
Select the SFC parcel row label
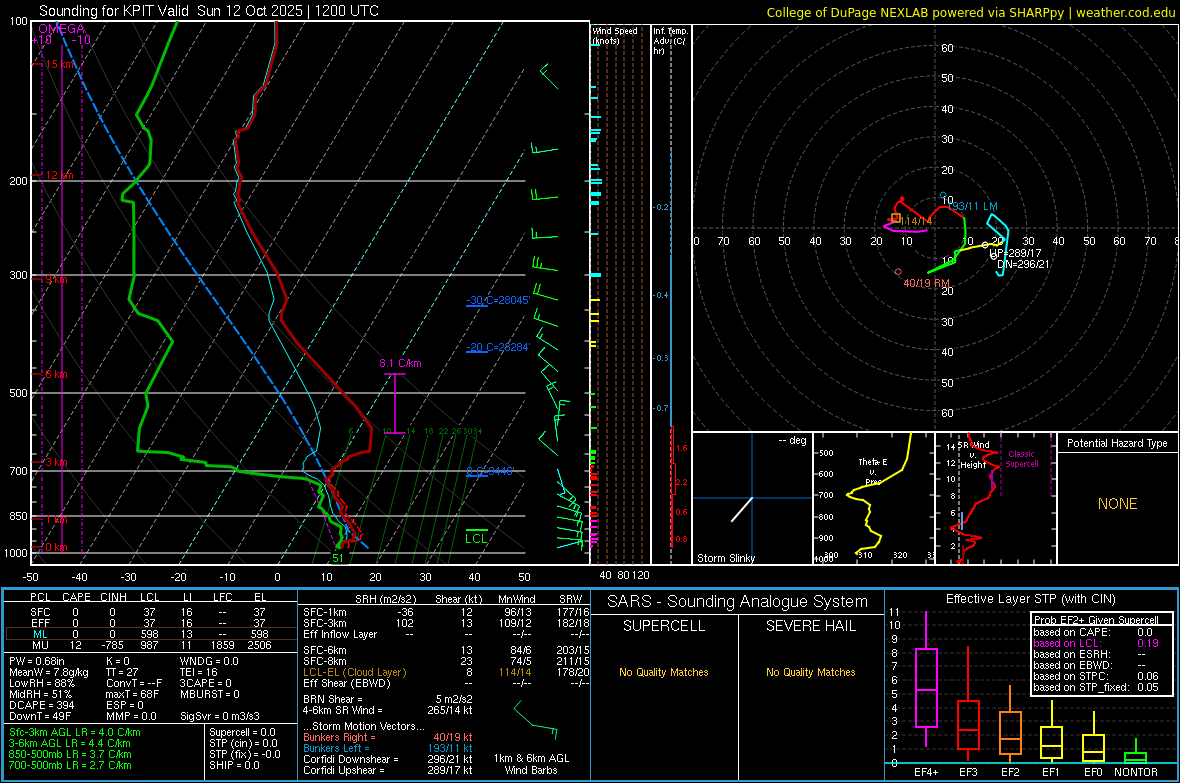click(40, 612)
